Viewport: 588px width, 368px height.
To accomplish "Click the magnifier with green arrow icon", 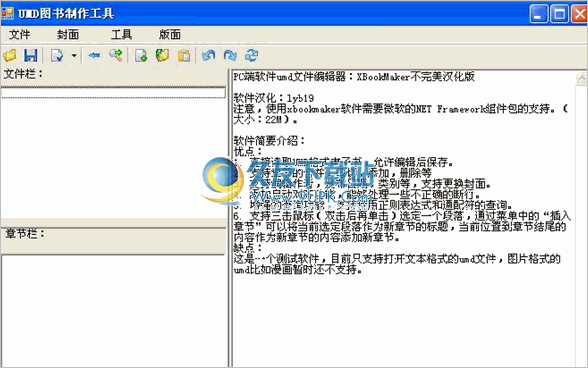I will [x=116, y=56].
